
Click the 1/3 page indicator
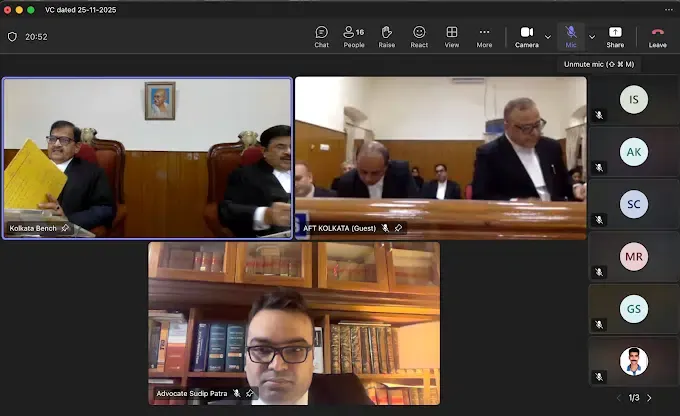click(634, 398)
